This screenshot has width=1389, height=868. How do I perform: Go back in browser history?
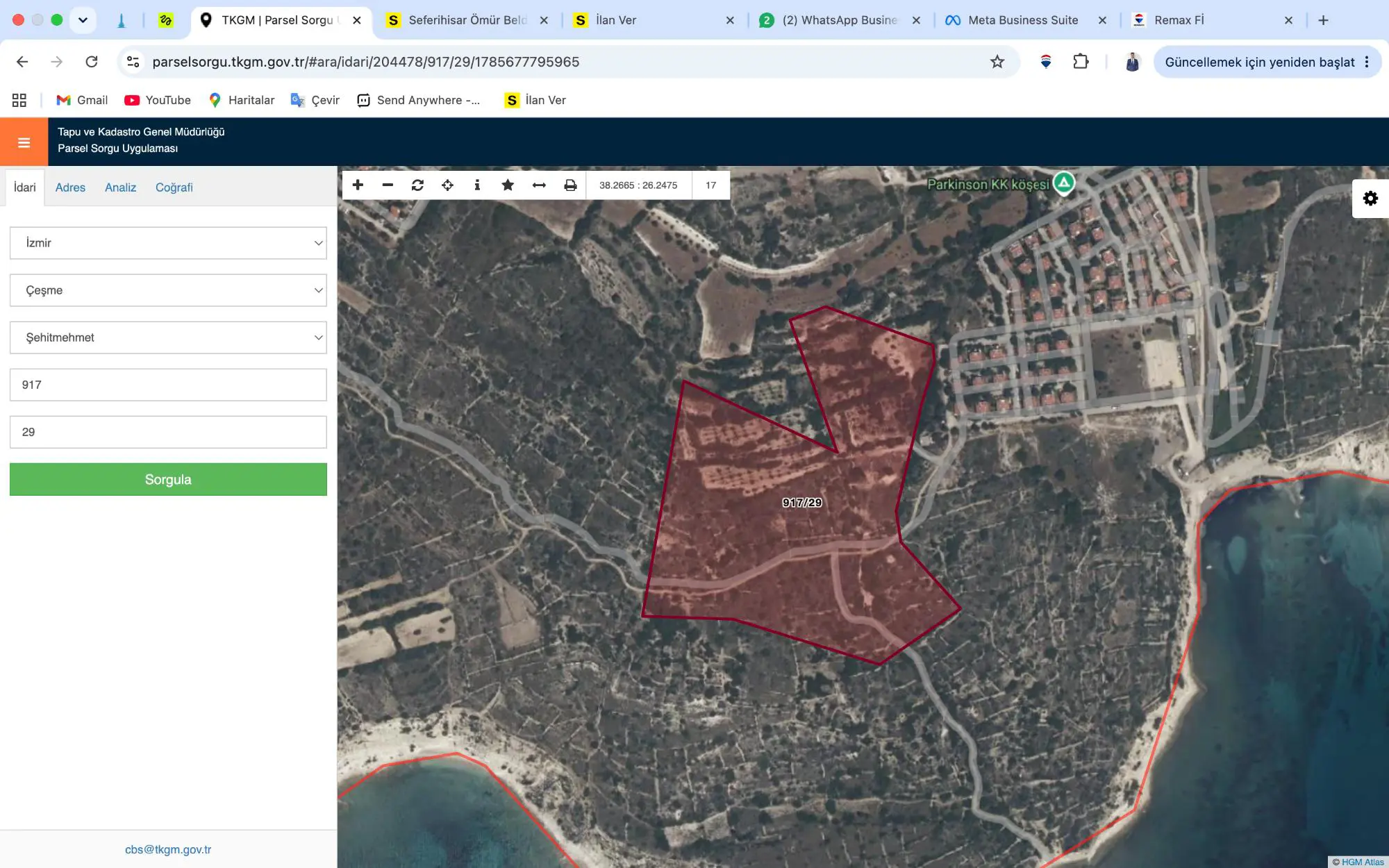coord(22,62)
